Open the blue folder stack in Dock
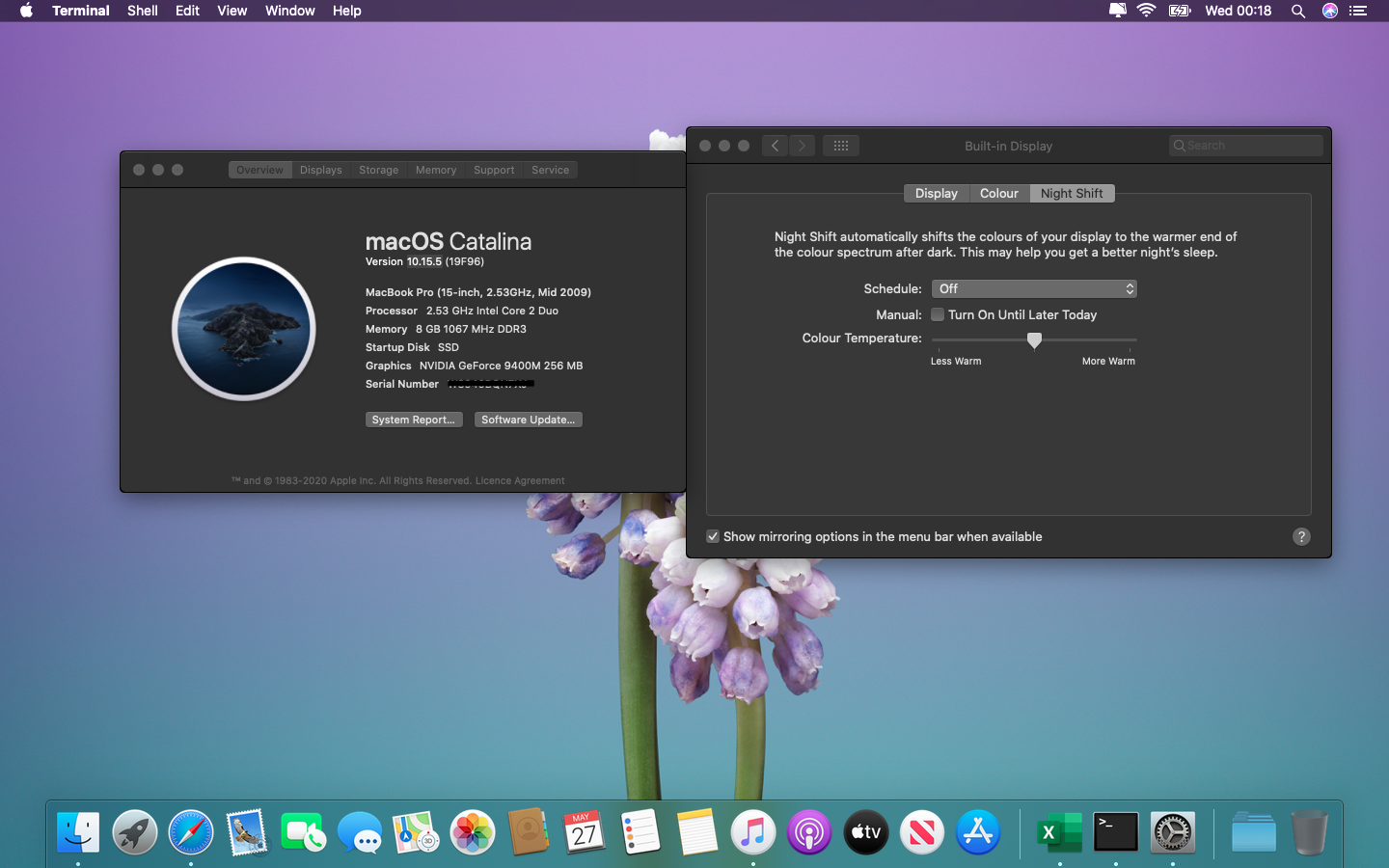The height and width of the screenshot is (868, 1389). [1253, 832]
